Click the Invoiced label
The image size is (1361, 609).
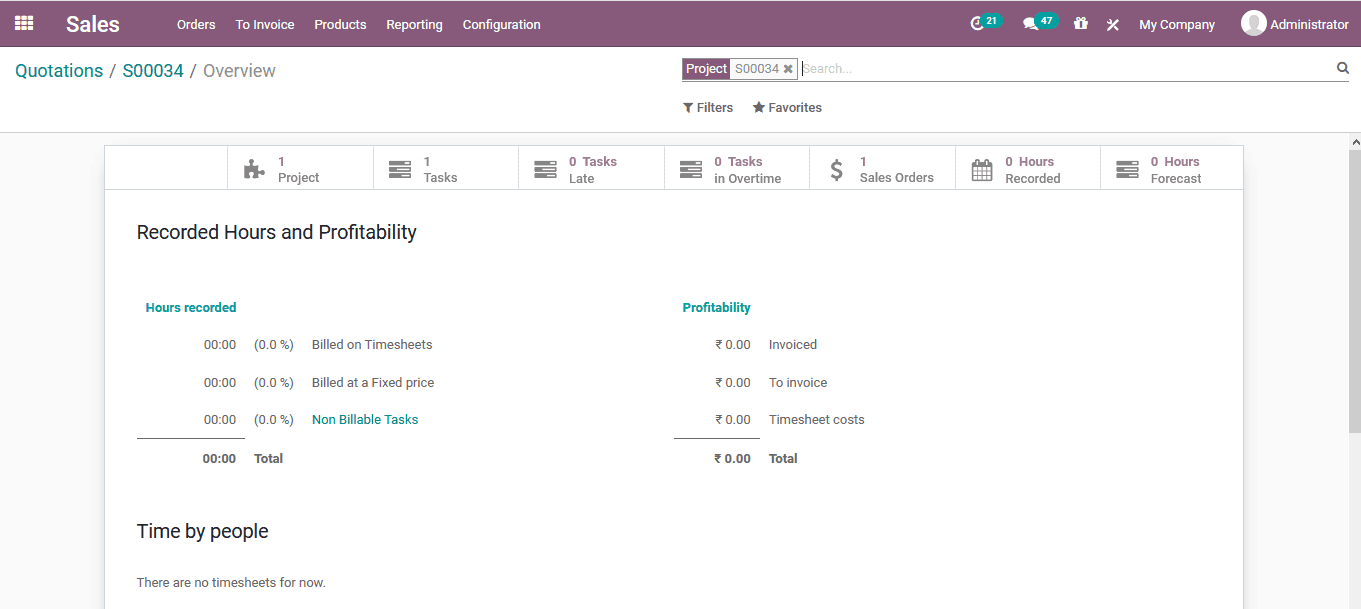(x=793, y=344)
